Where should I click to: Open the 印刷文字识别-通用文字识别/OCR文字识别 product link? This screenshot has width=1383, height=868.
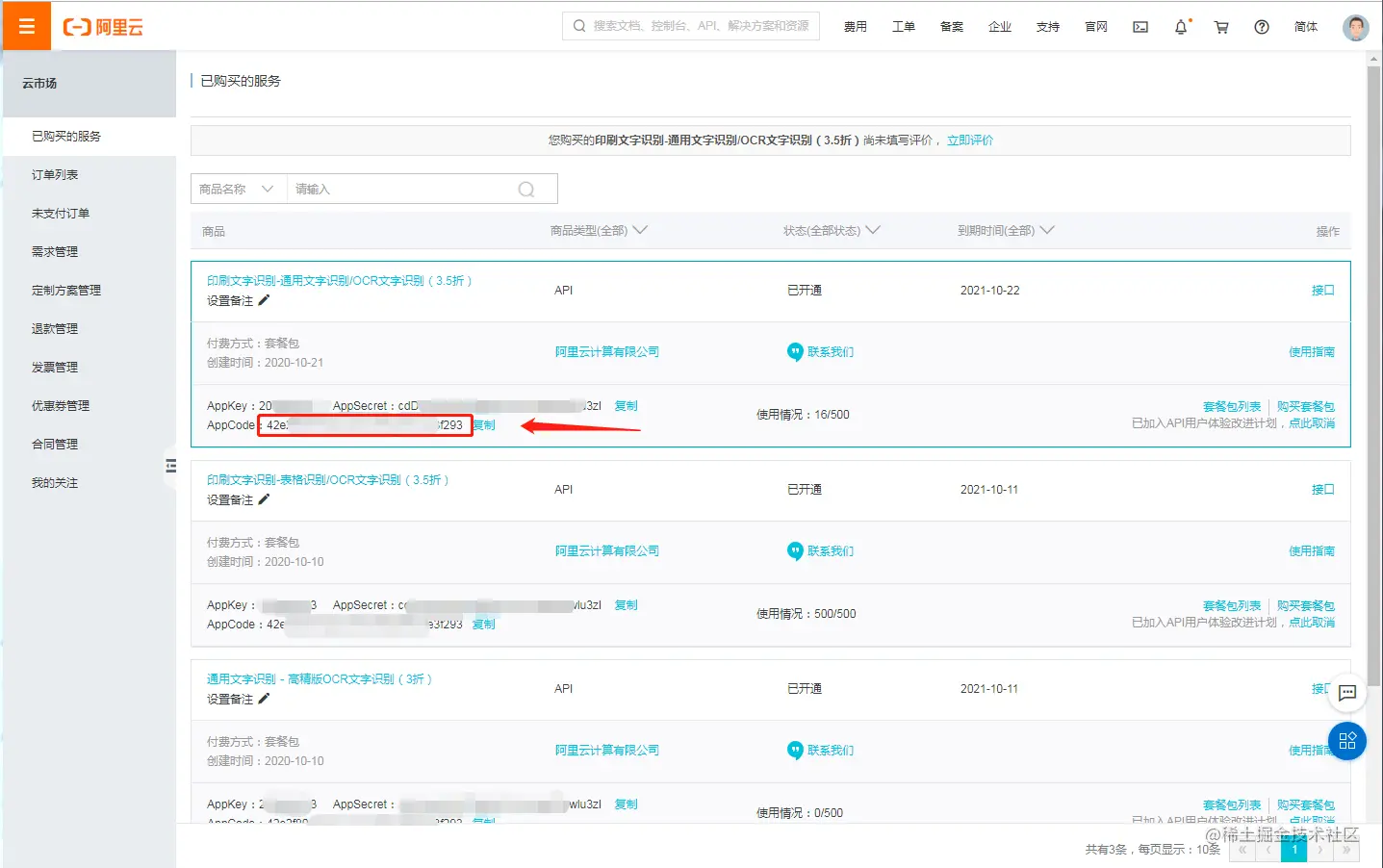tap(339, 281)
